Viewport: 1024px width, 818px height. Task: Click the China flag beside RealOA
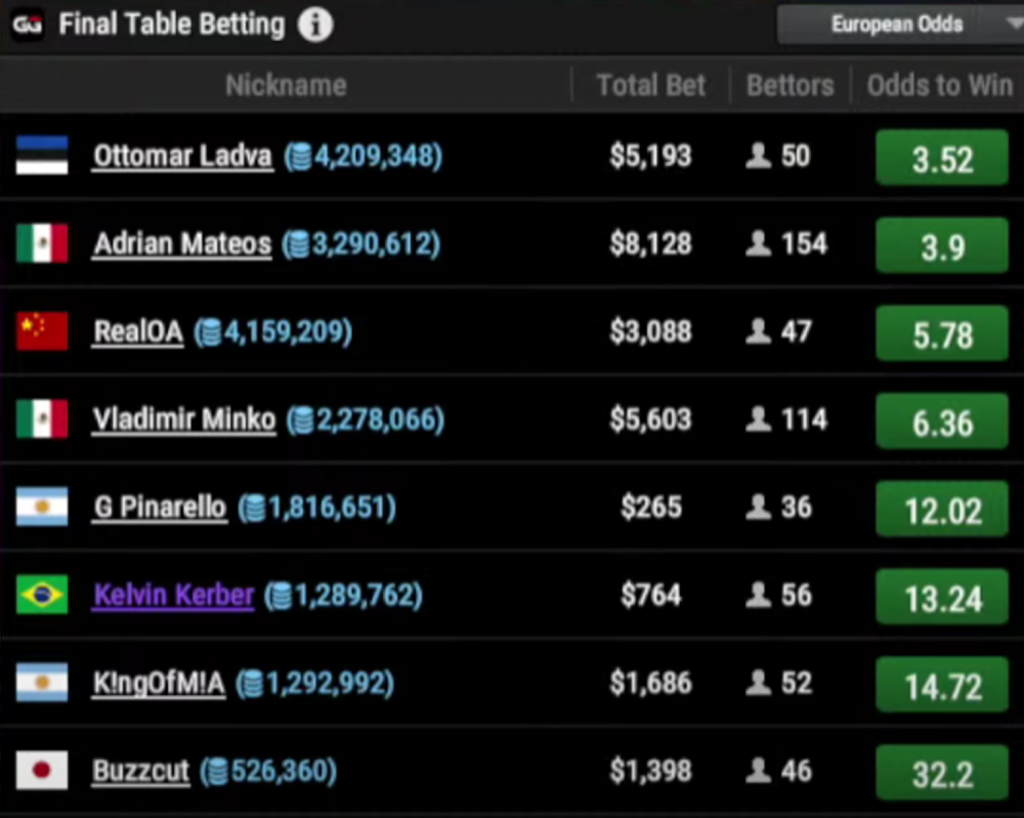click(x=42, y=331)
